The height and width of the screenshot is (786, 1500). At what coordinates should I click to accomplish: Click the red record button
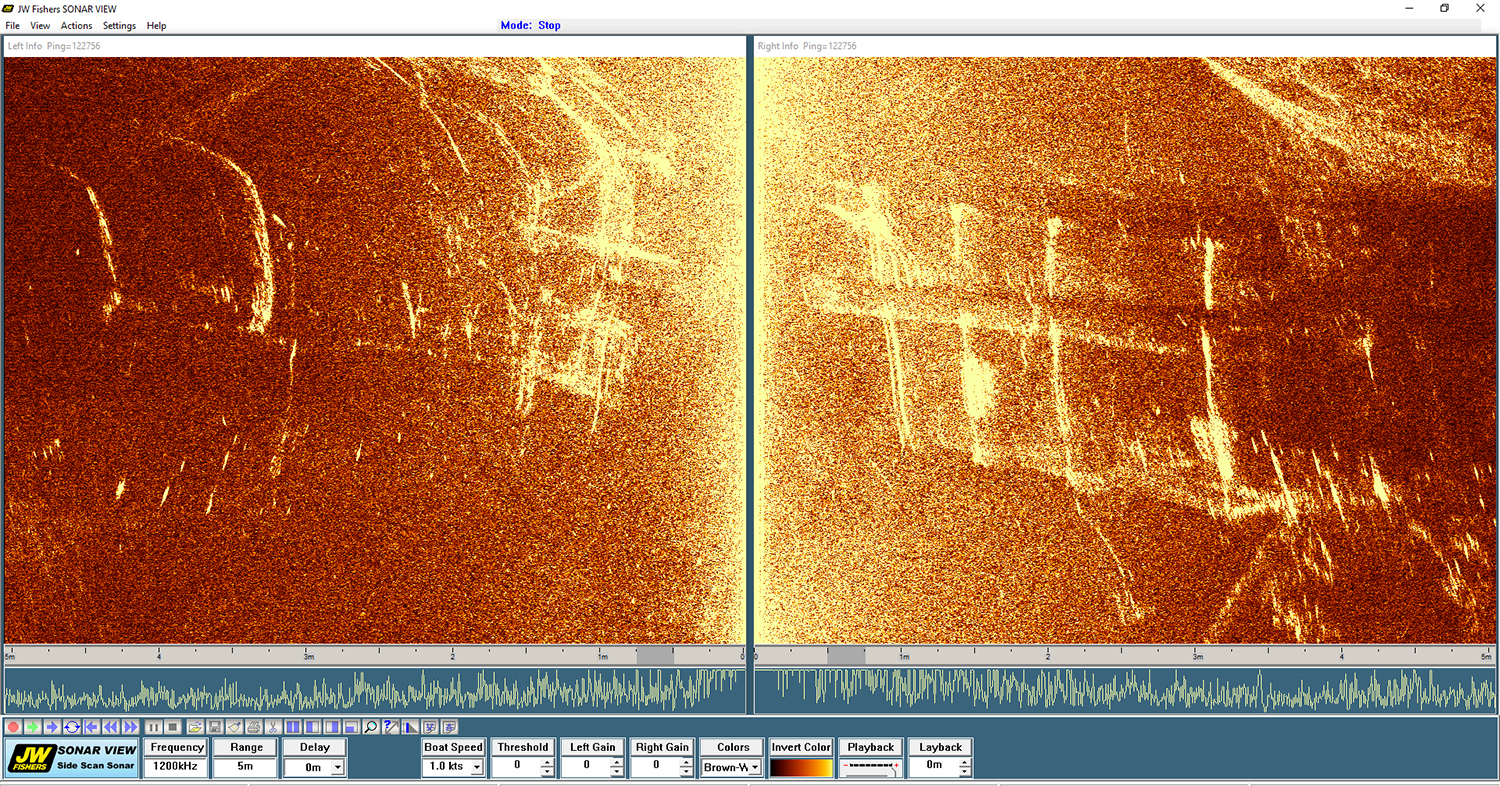tap(14, 727)
